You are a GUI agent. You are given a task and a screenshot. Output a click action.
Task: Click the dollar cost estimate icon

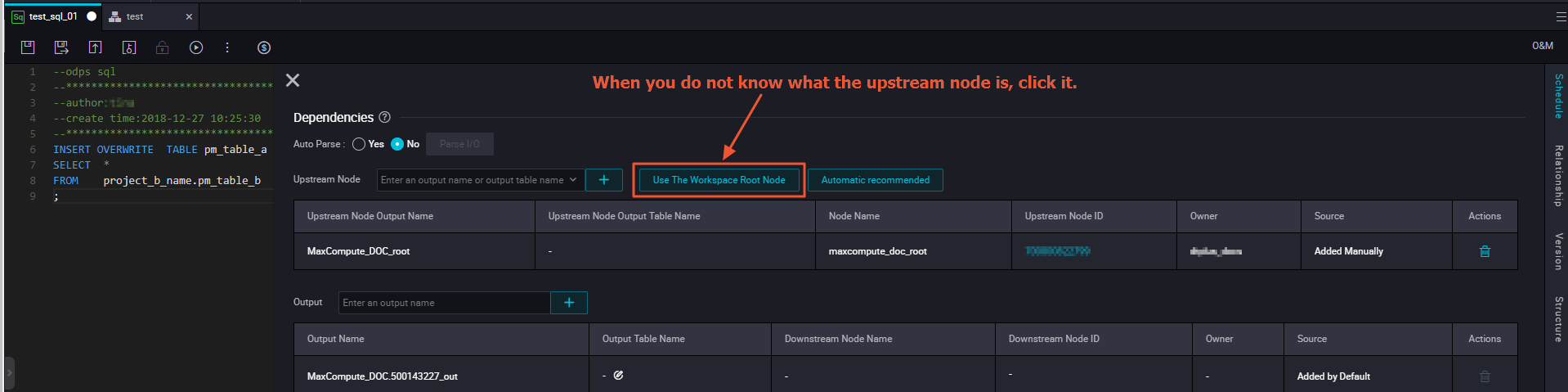[264, 47]
